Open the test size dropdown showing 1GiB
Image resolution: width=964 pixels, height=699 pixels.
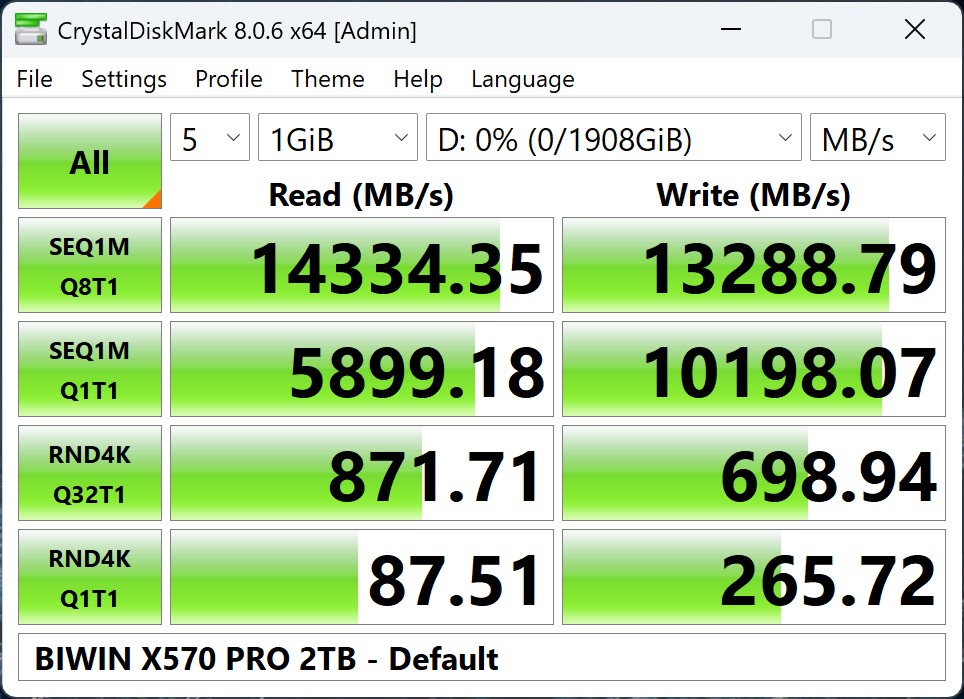point(338,137)
